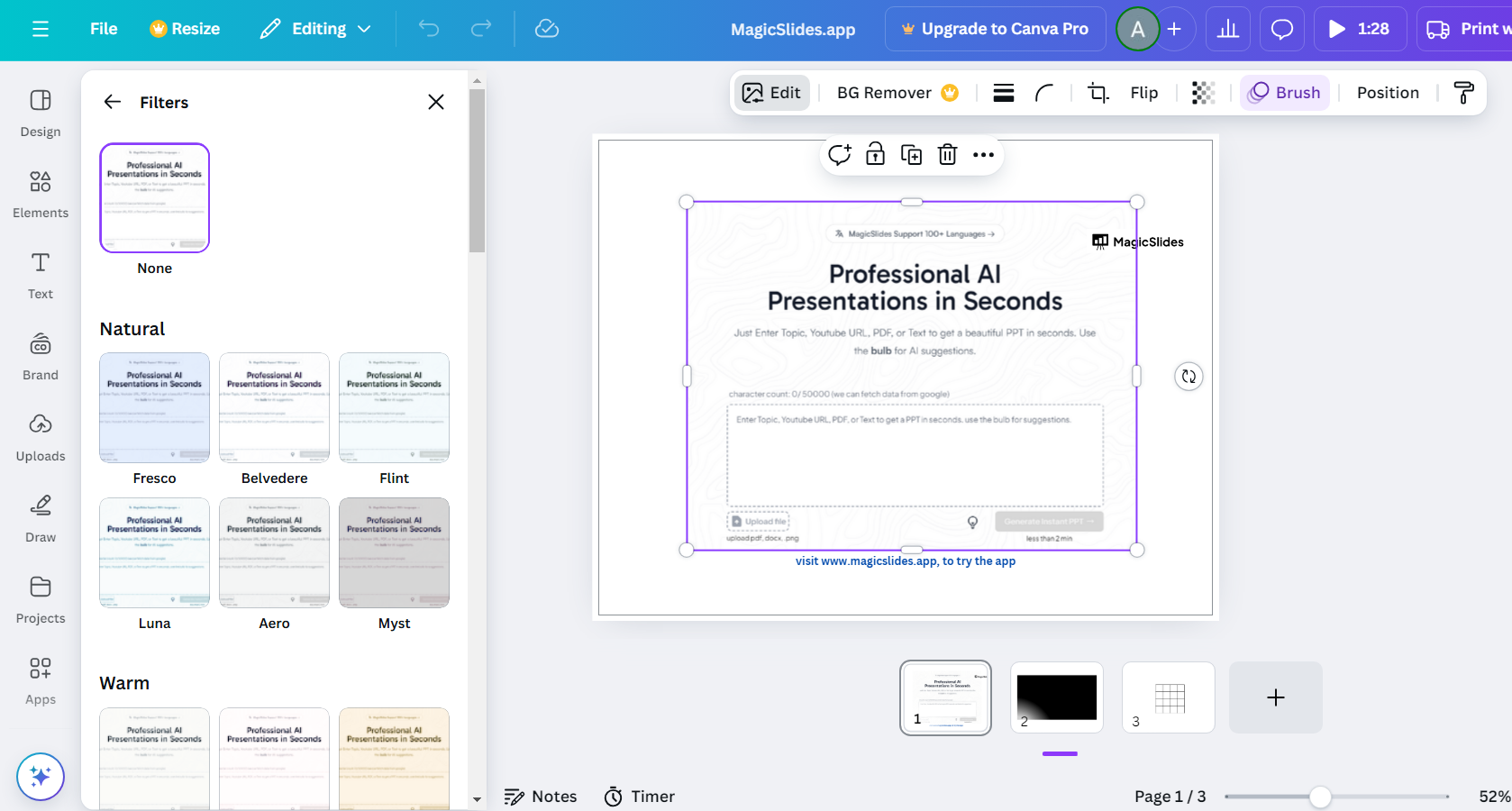Viewport: 1512px width, 811px height.
Task: Click the Edit image button
Action: 771,93
